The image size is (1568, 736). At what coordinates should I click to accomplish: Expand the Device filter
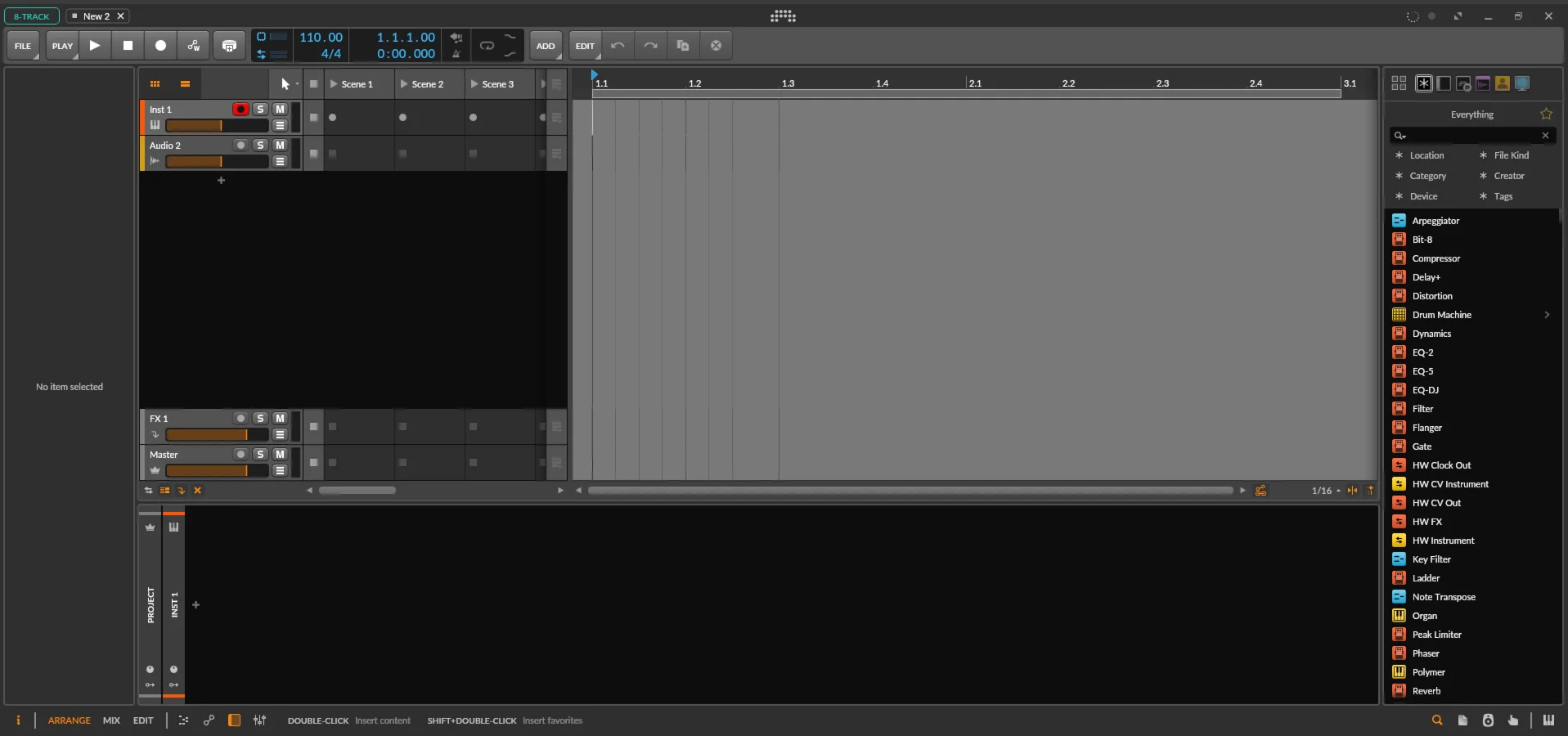pyautogui.click(x=1416, y=196)
